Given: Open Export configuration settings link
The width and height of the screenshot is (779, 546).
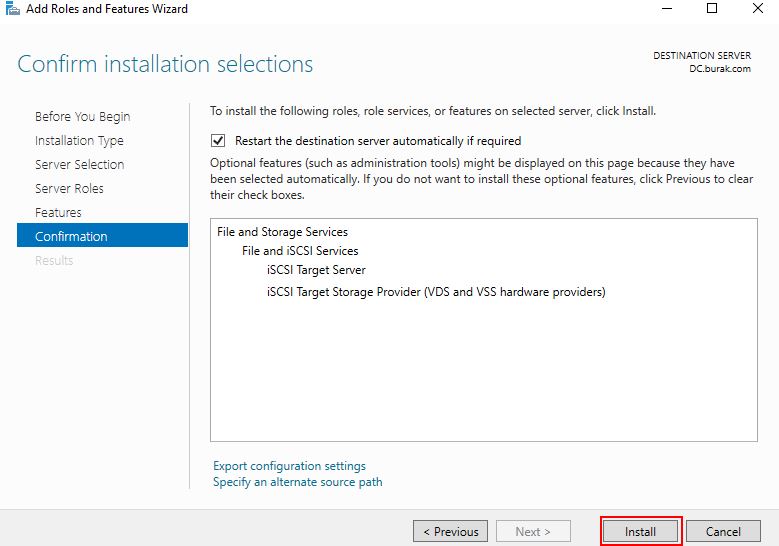Looking at the screenshot, I should [289, 466].
